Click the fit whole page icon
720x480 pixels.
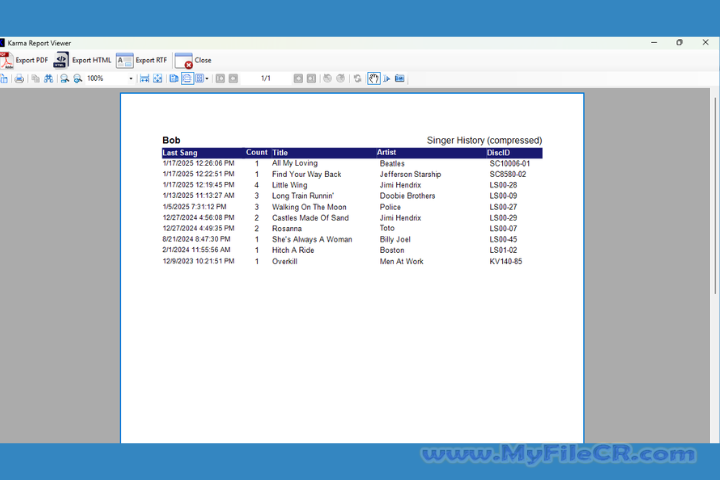[158, 79]
